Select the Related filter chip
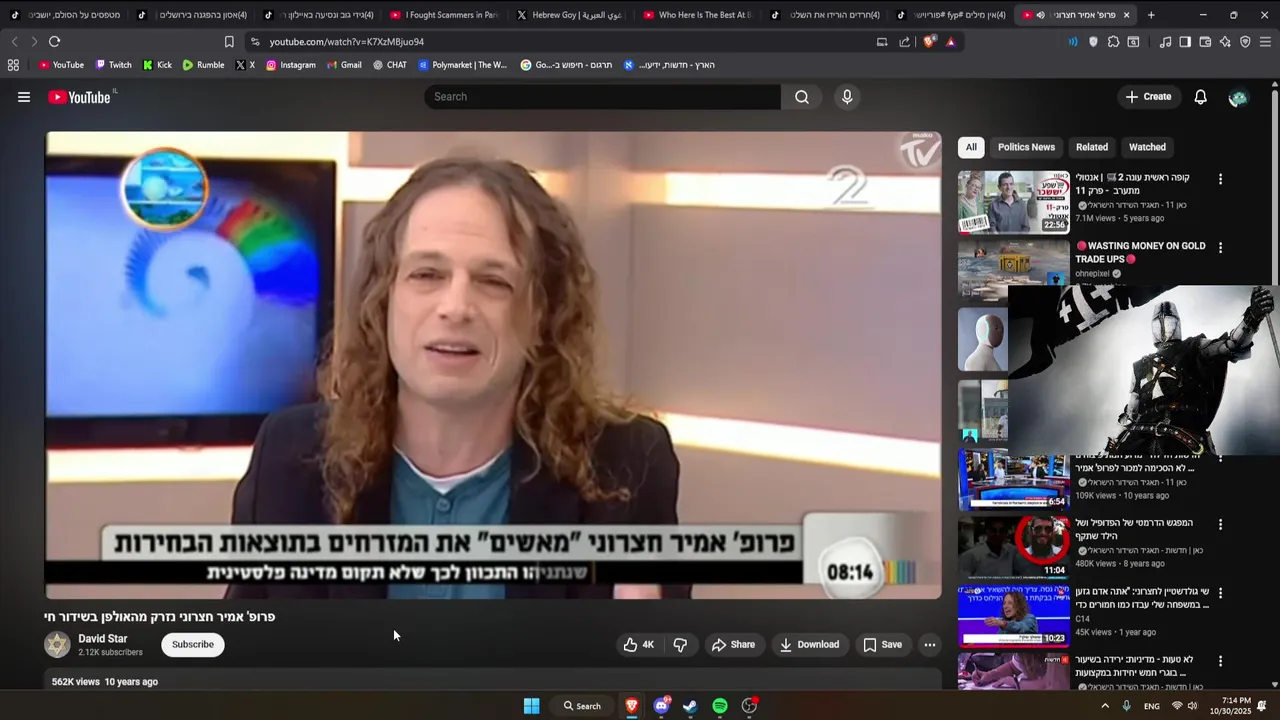 [x=1092, y=147]
